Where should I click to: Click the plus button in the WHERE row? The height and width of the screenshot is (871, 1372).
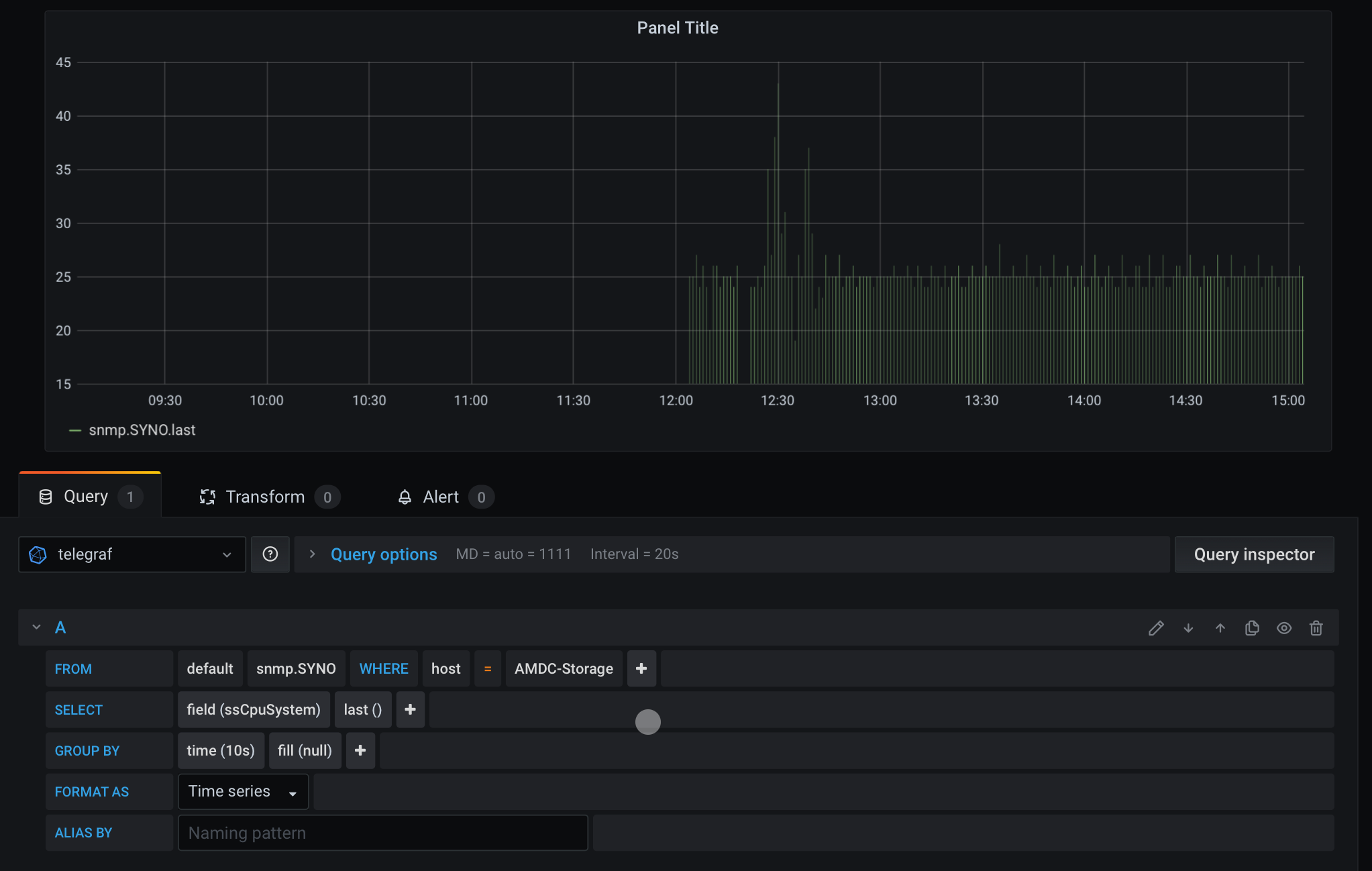[x=641, y=668]
